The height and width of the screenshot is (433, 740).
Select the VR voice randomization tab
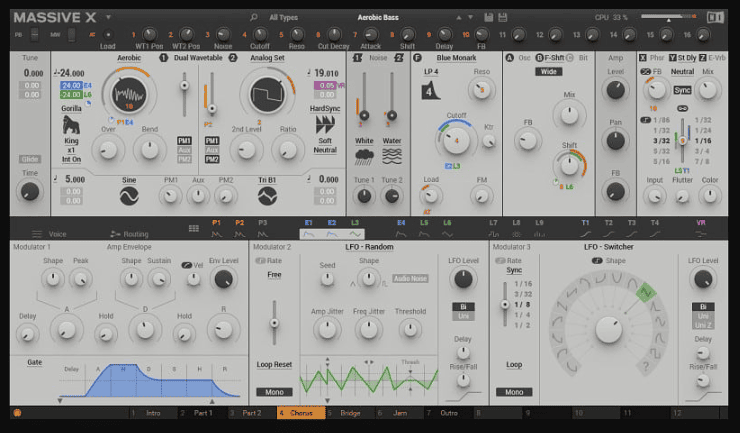pyautogui.click(x=701, y=229)
